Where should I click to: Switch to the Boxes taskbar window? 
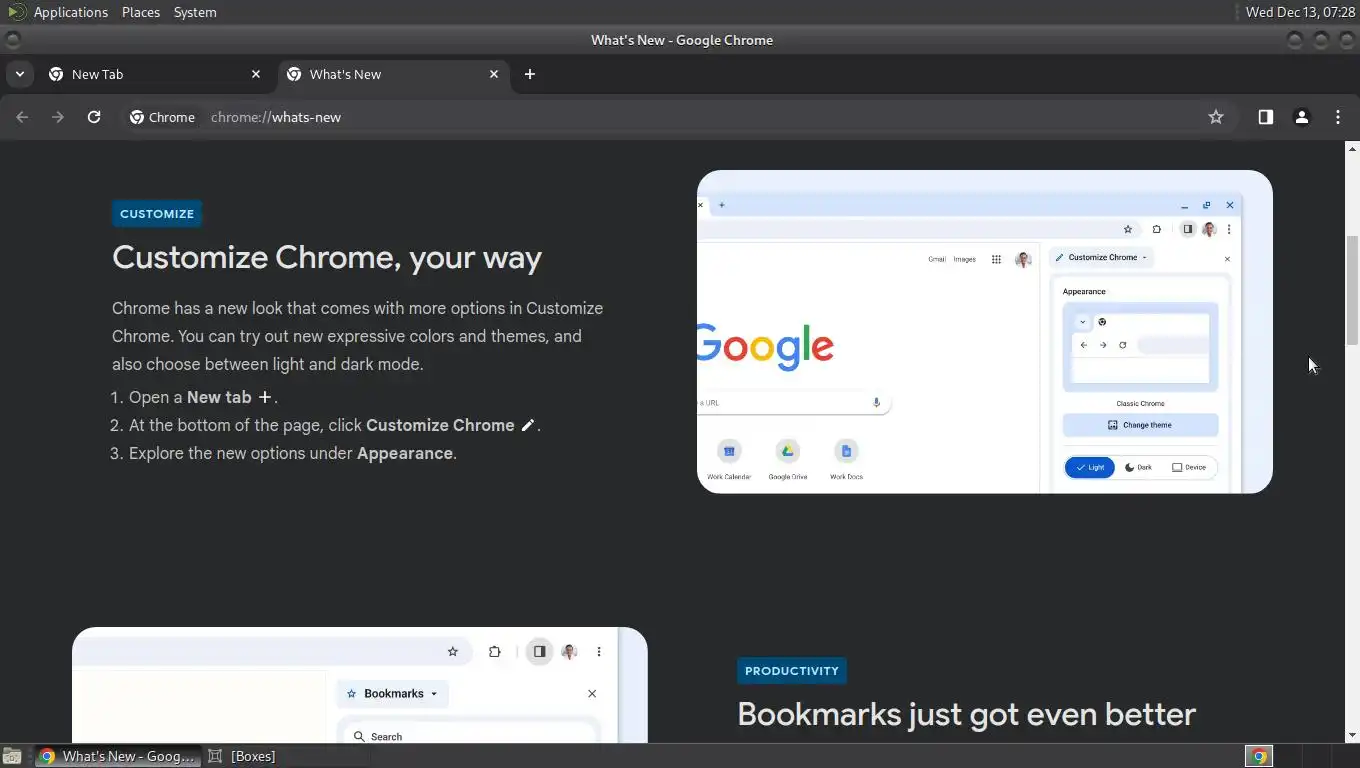coord(241,756)
